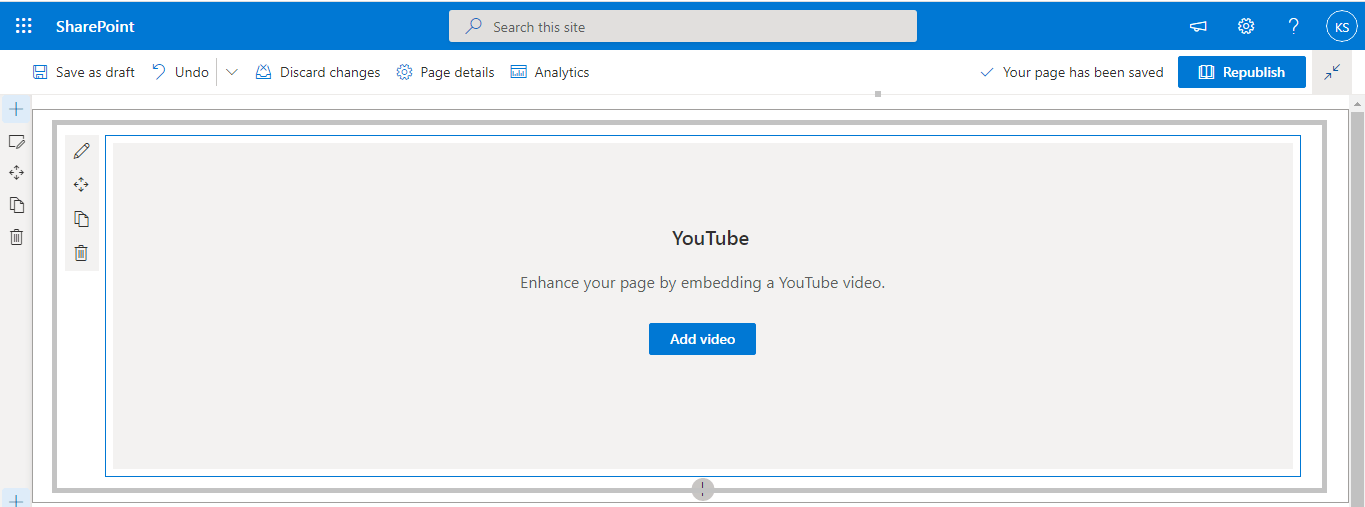Edit web part with pencil icon

click(82, 151)
